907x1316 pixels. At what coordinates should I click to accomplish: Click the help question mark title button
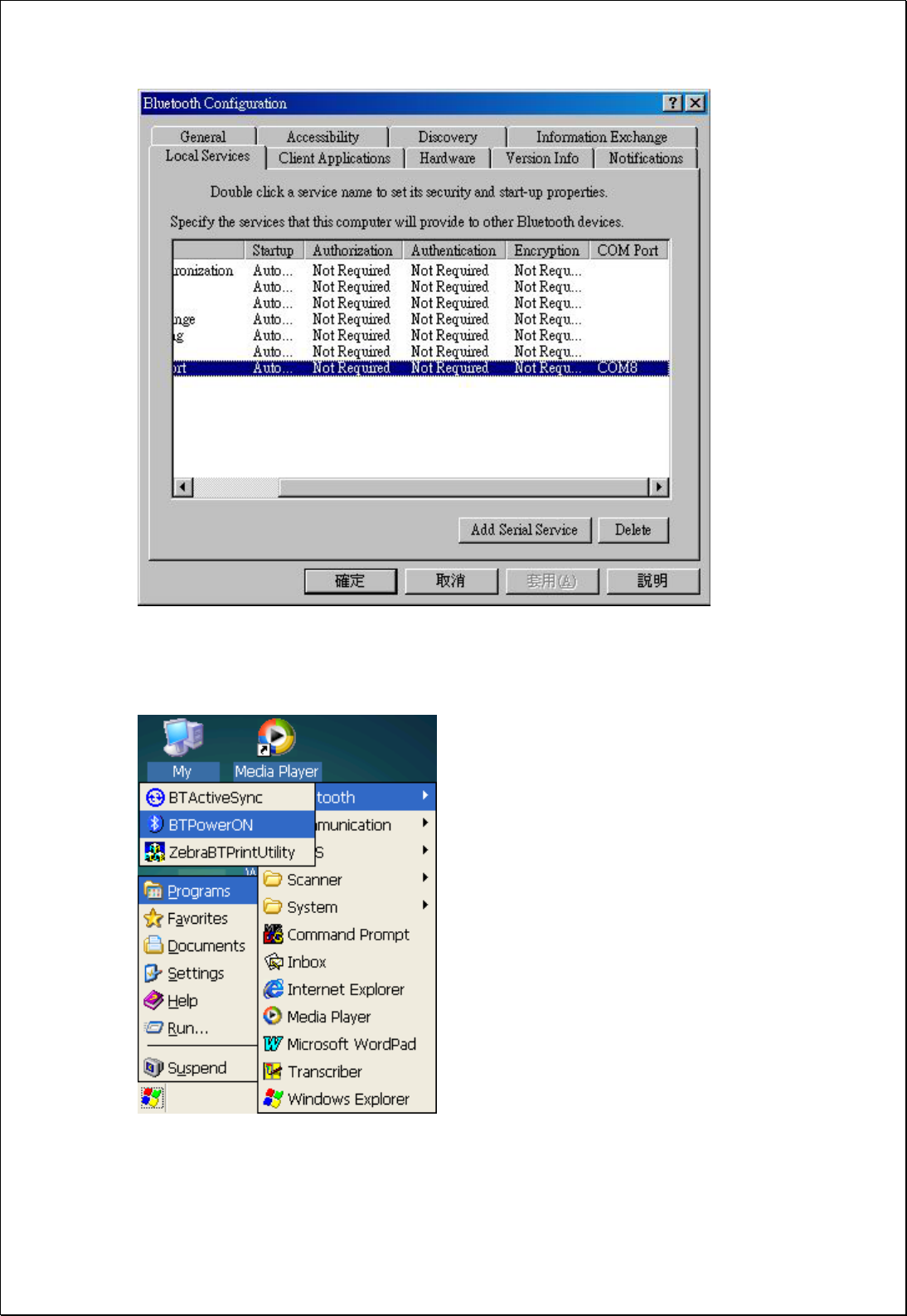[x=673, y=103]
